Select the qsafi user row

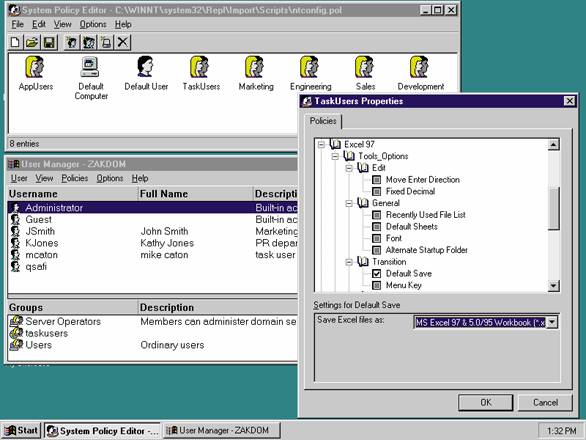click(x=152, y=267)
